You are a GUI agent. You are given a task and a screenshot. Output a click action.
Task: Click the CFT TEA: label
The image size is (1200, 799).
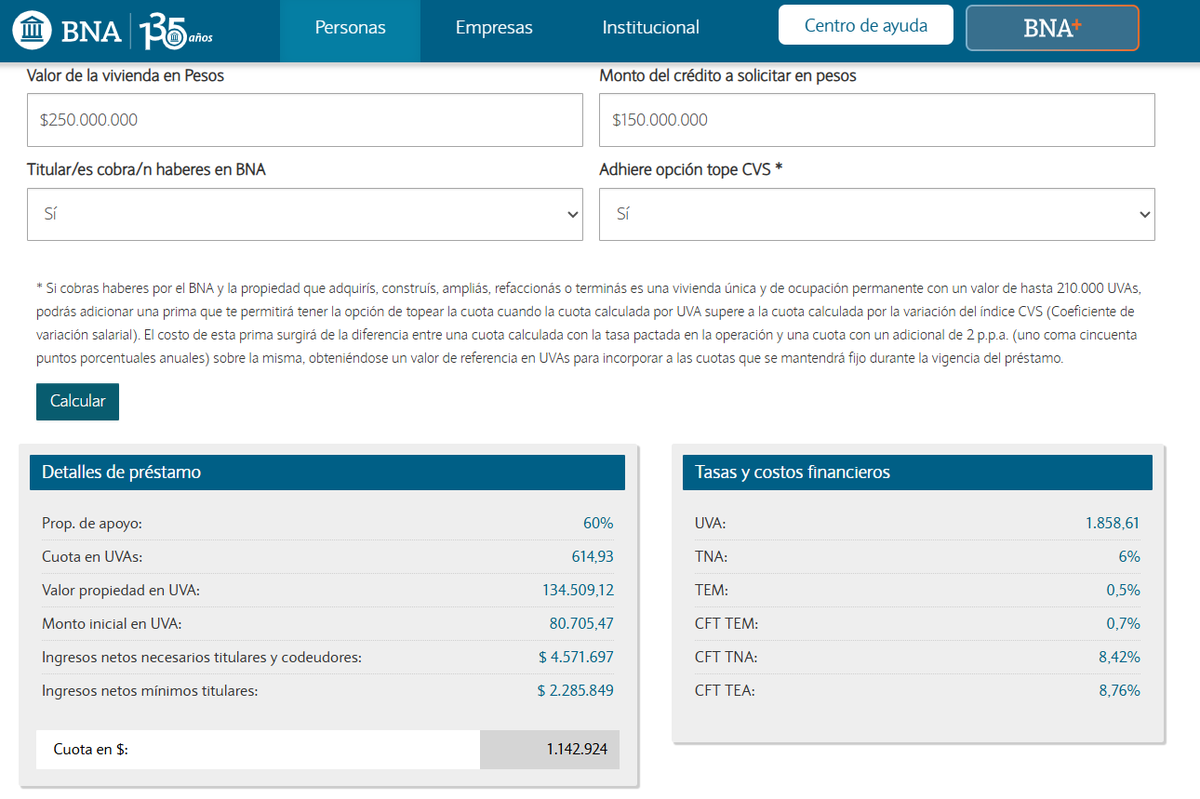(725, 690)
